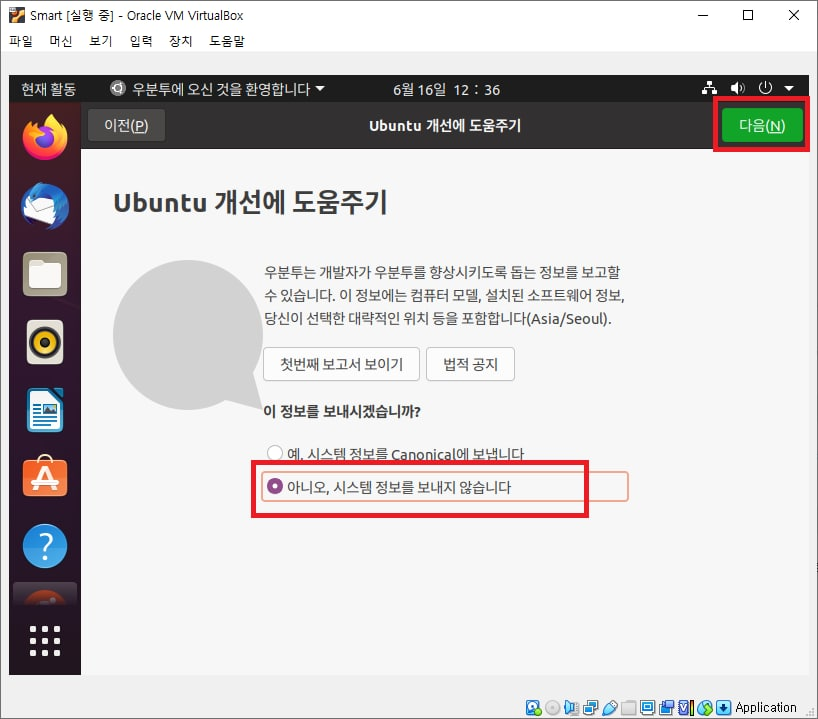Click the VirtualBox shared folders indicator
The width and height of the screenshot is (818, 719).
[629, 708]
